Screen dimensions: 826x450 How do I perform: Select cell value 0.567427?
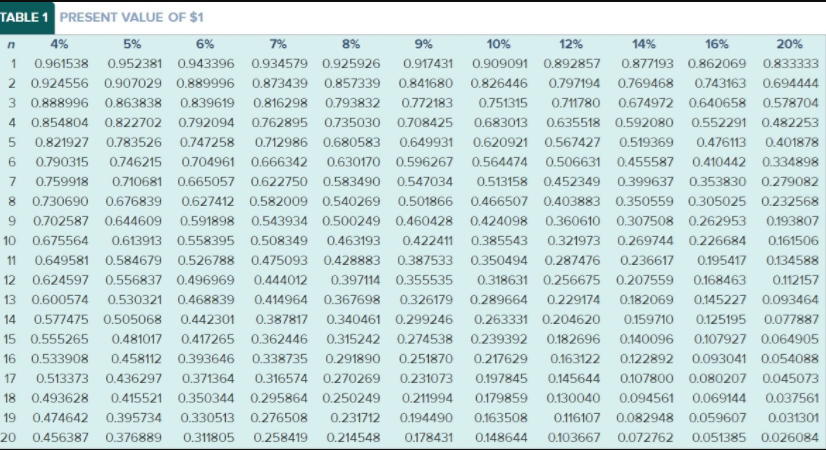pos(572,142)
